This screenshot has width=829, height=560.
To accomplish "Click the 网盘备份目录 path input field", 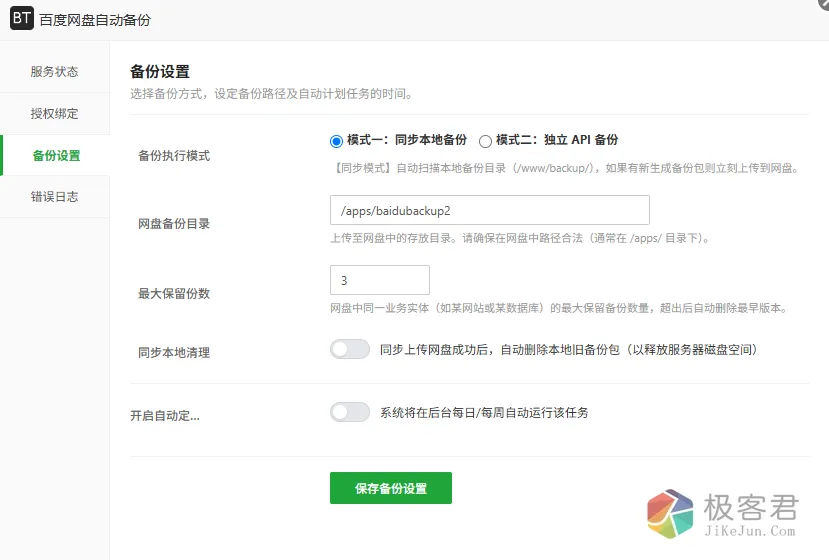I will 490,210.
